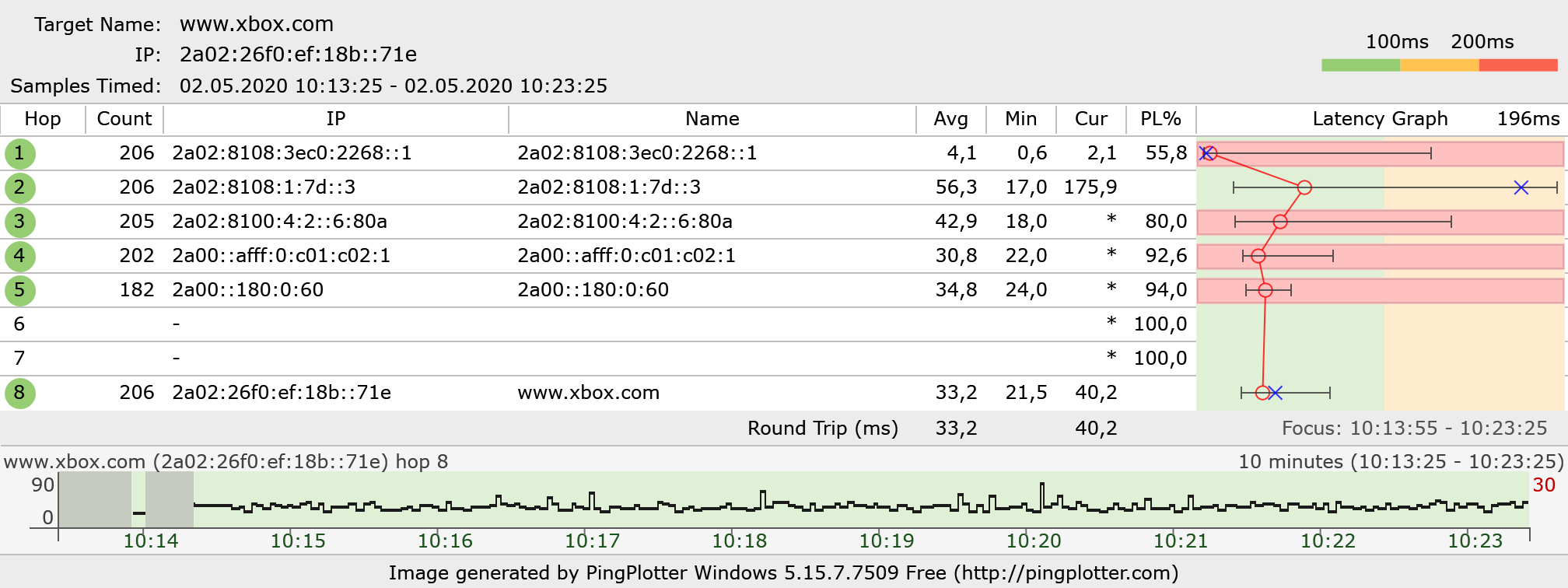Click the Round Trip (ms) label
This screenshot has height=588, width=1568.
[823, 429]
